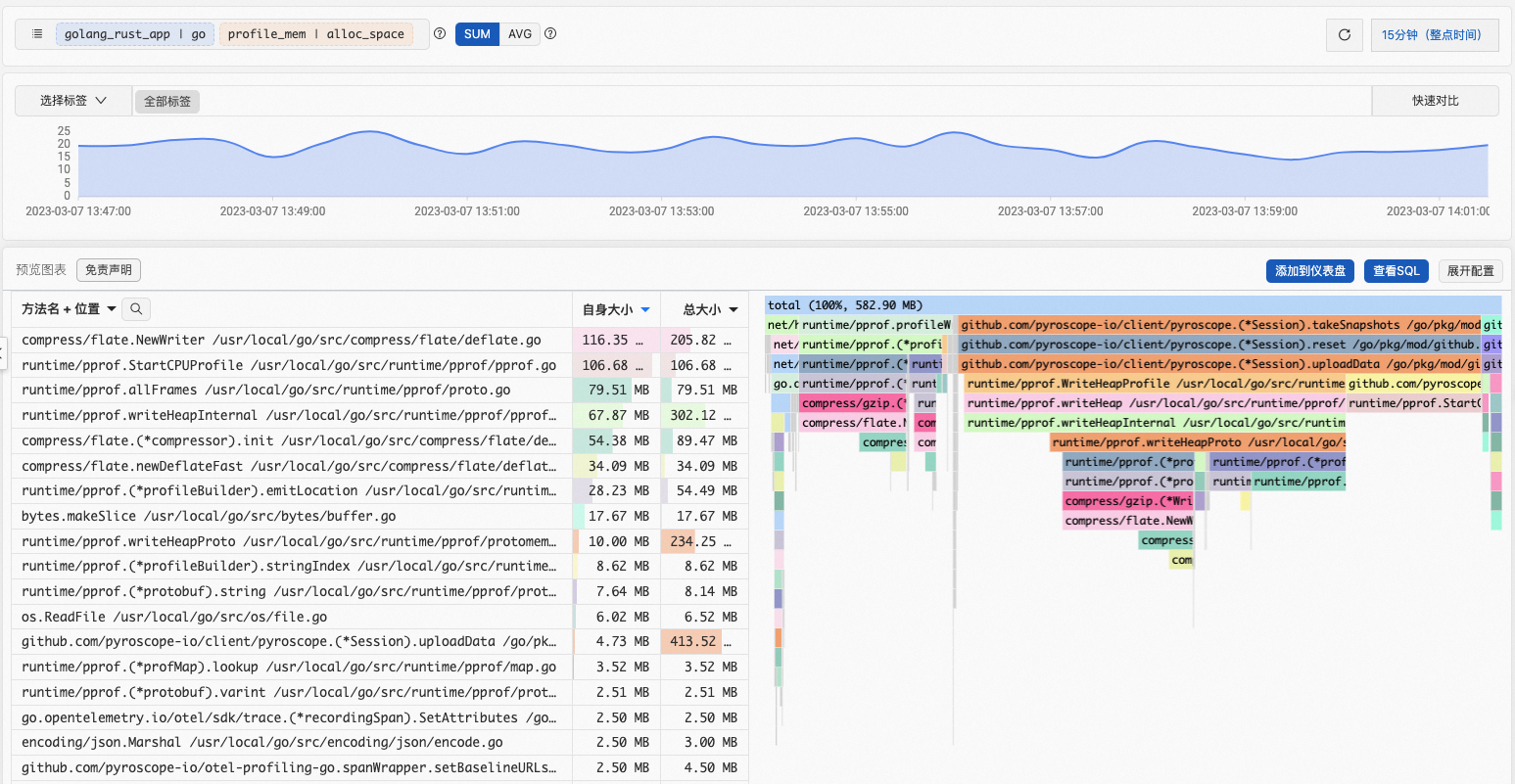Click the refresh icon button
The height and width of the screenshot is (784, 1515).
click(x=1345, y=35)
